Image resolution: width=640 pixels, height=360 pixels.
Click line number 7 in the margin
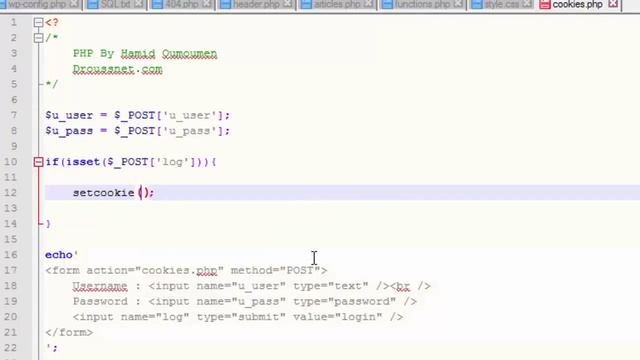tap(13, 115)
